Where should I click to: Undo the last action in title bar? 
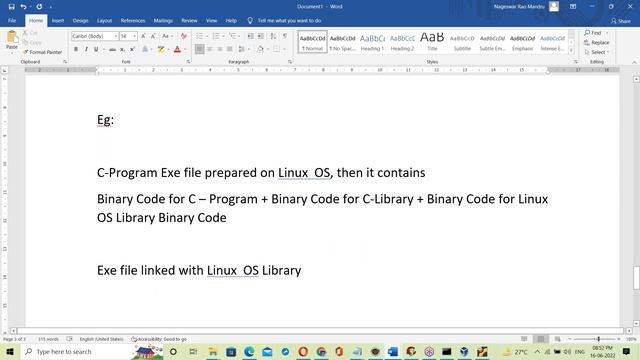pyautogui.click(x=23, y=7)
